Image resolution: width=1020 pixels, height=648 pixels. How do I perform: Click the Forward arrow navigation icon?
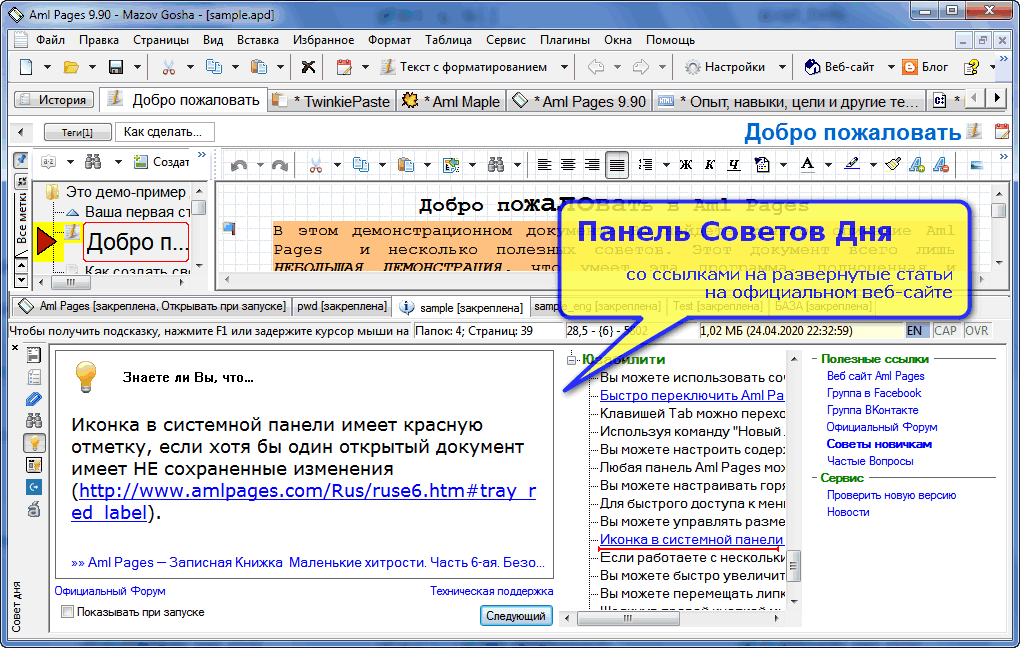[641, 67]
